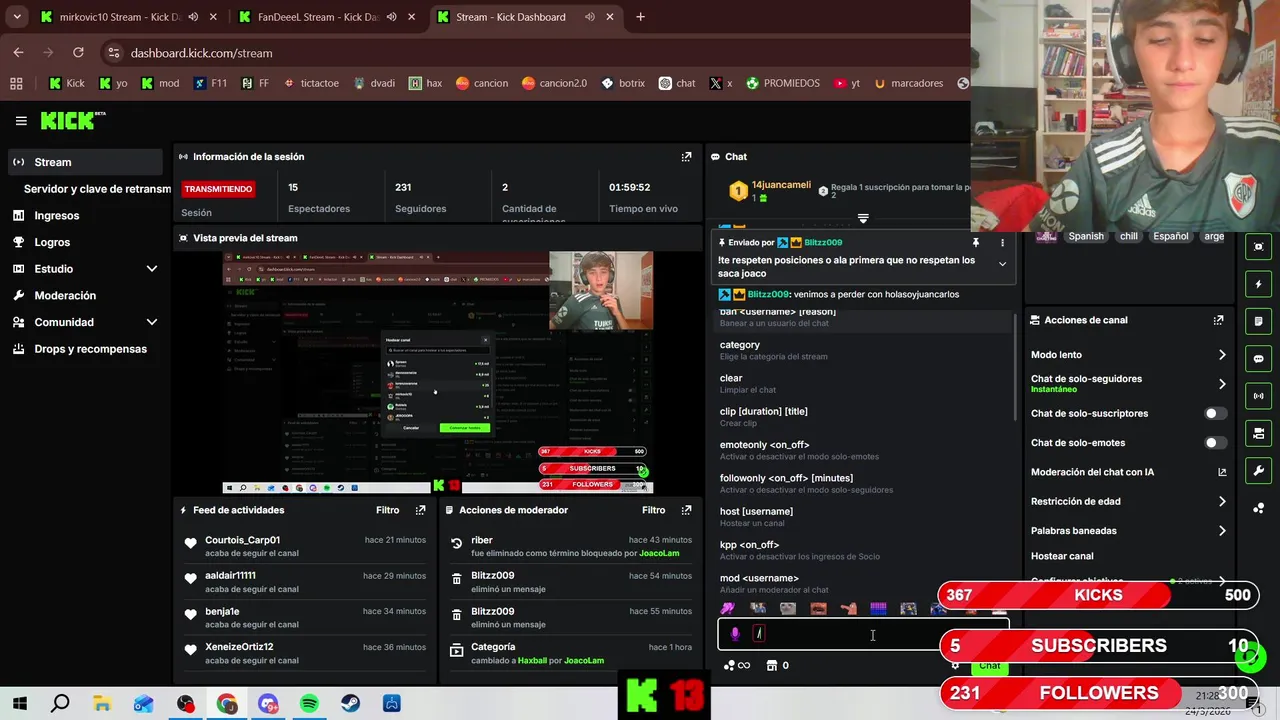The height and width of the screenshot is (720, 1280).
Task: Mute the FanDeeeL Stream browser tab audio
Action: [x=392, y=17]
